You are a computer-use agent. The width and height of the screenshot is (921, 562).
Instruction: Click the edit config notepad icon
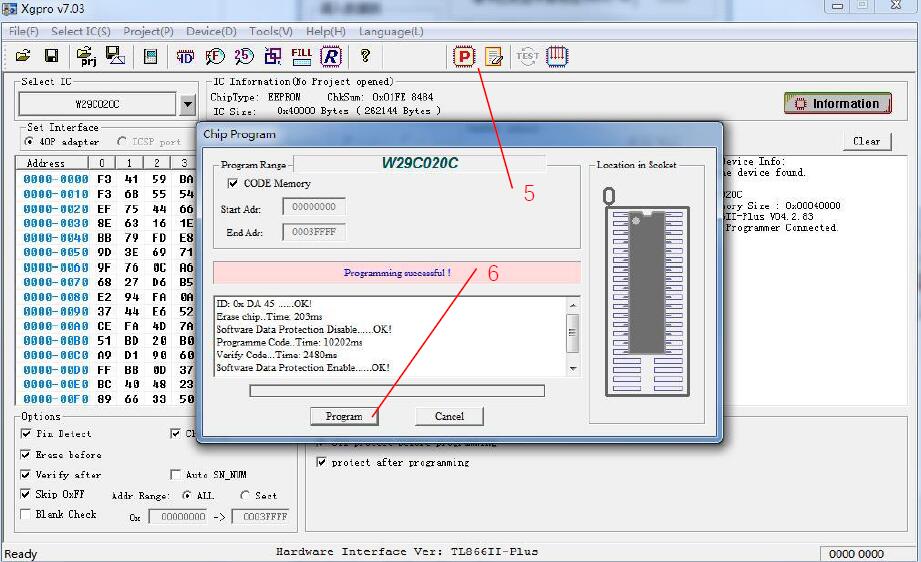point(493,56)
